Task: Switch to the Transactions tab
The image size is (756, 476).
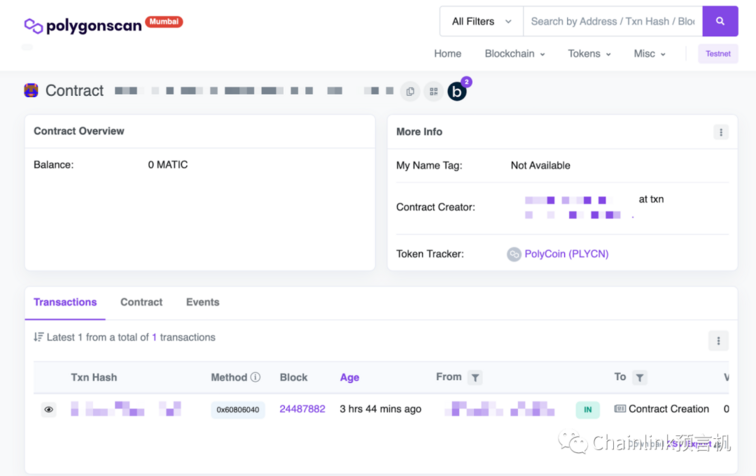Action: [65, 302]
